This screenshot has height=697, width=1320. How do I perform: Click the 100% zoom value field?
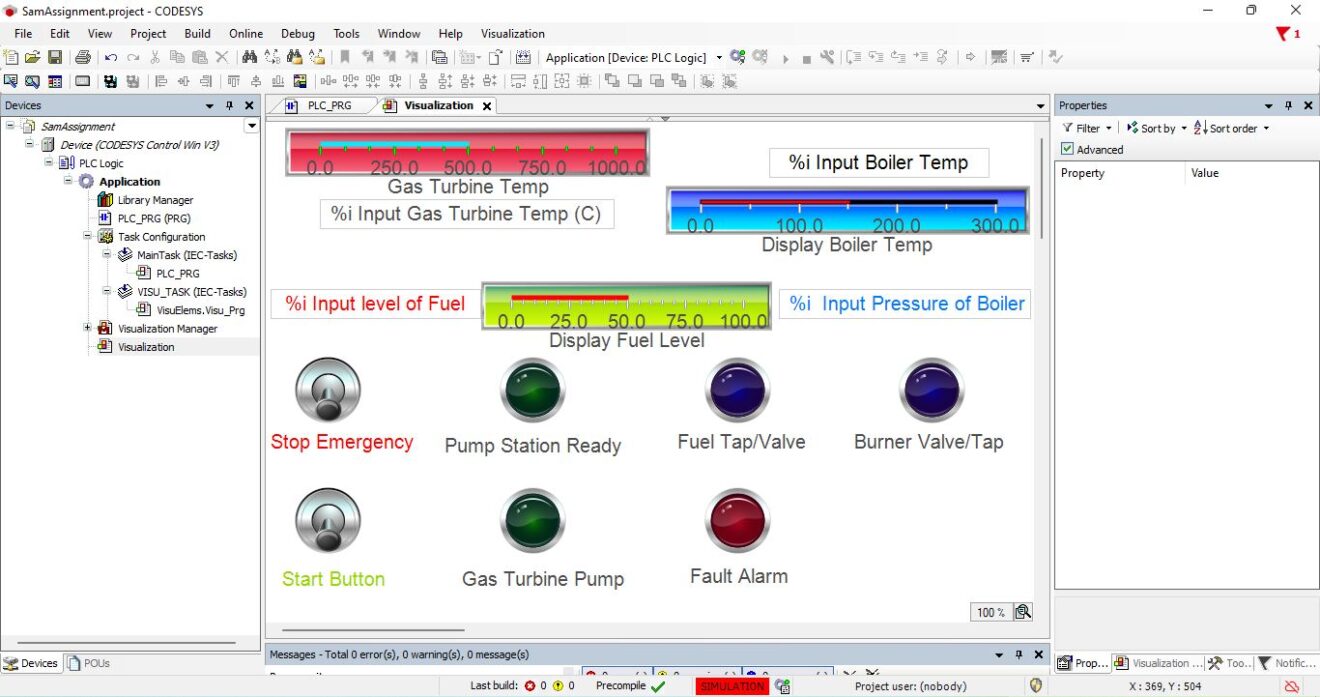(x=989, y=611)
